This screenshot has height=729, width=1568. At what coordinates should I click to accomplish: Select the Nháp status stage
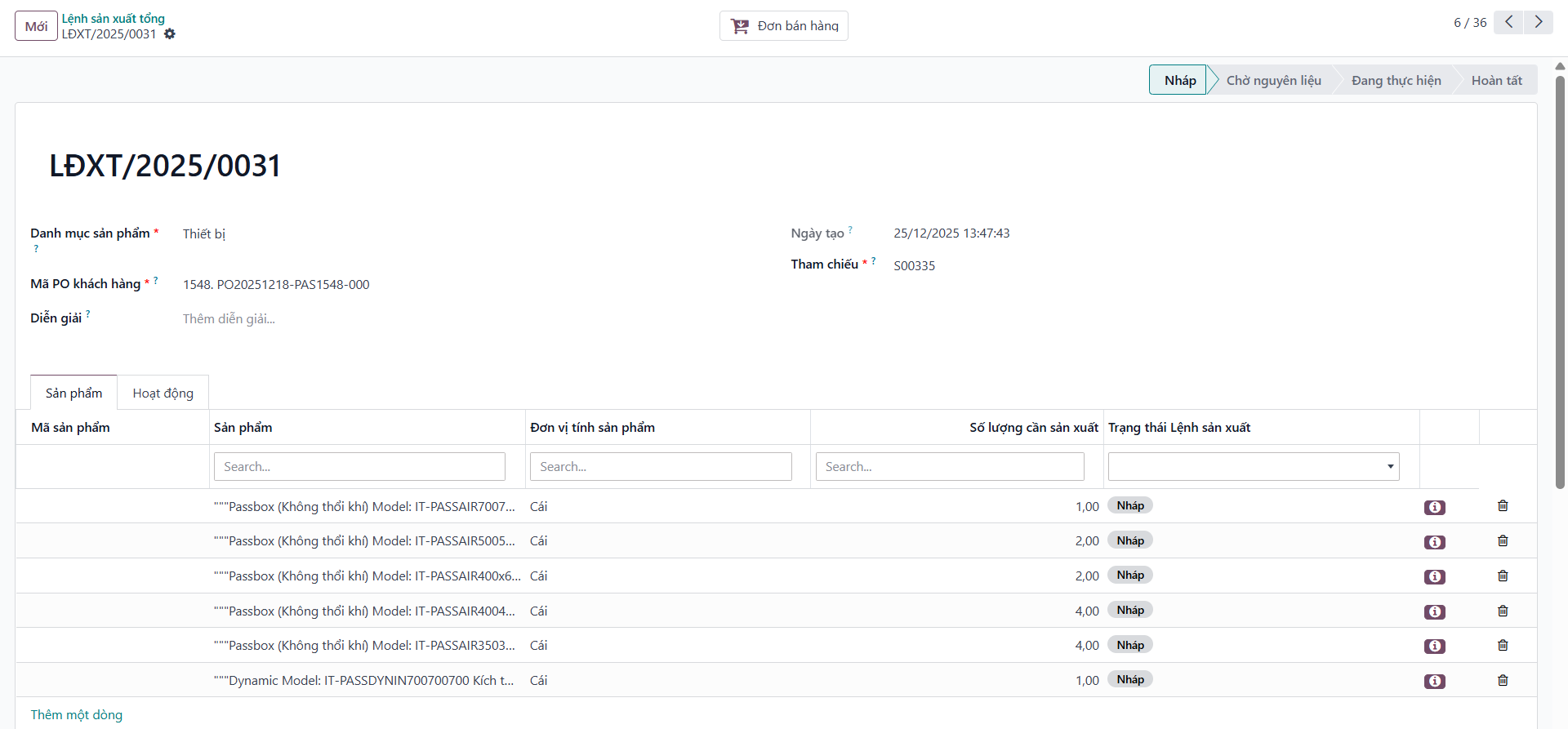point(1179,80)
